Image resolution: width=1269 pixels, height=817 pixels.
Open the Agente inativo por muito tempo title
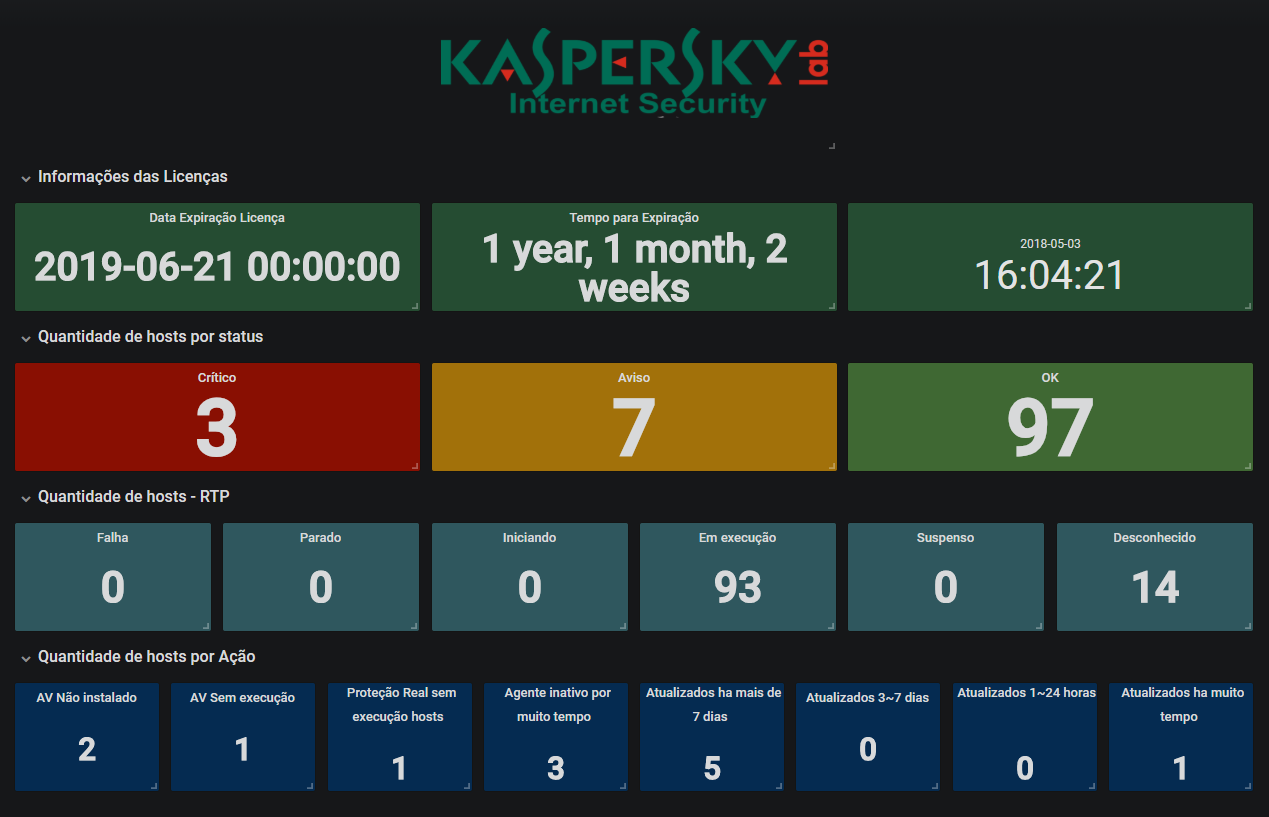click(x=555, y=704)
